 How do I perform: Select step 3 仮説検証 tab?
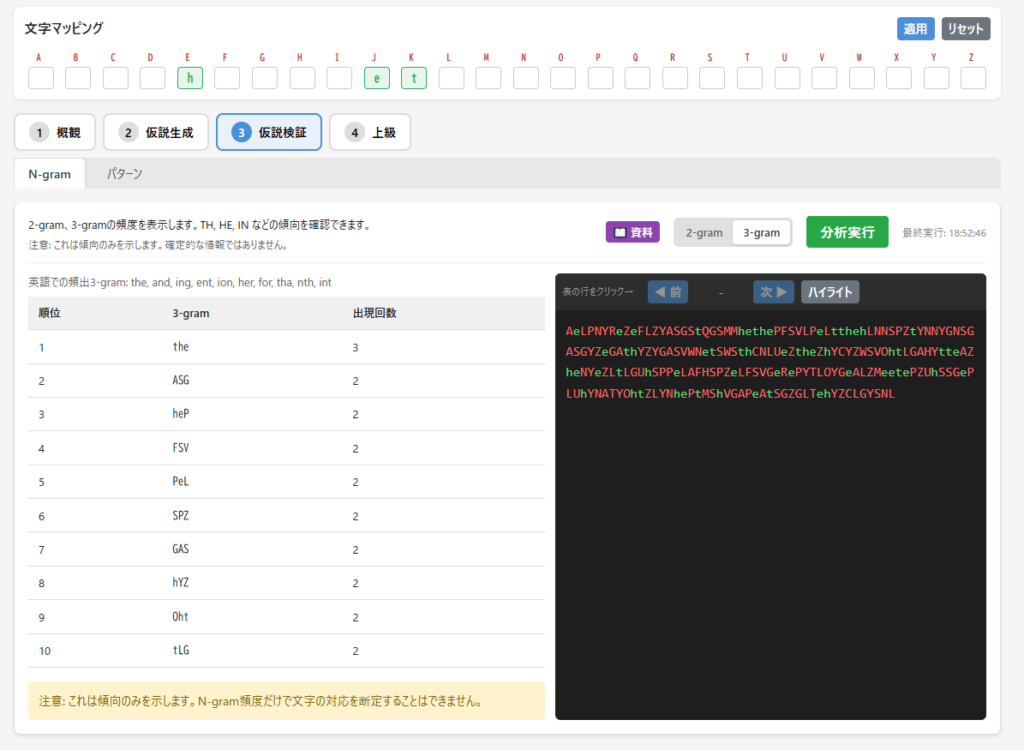click(x=269, y=132)
